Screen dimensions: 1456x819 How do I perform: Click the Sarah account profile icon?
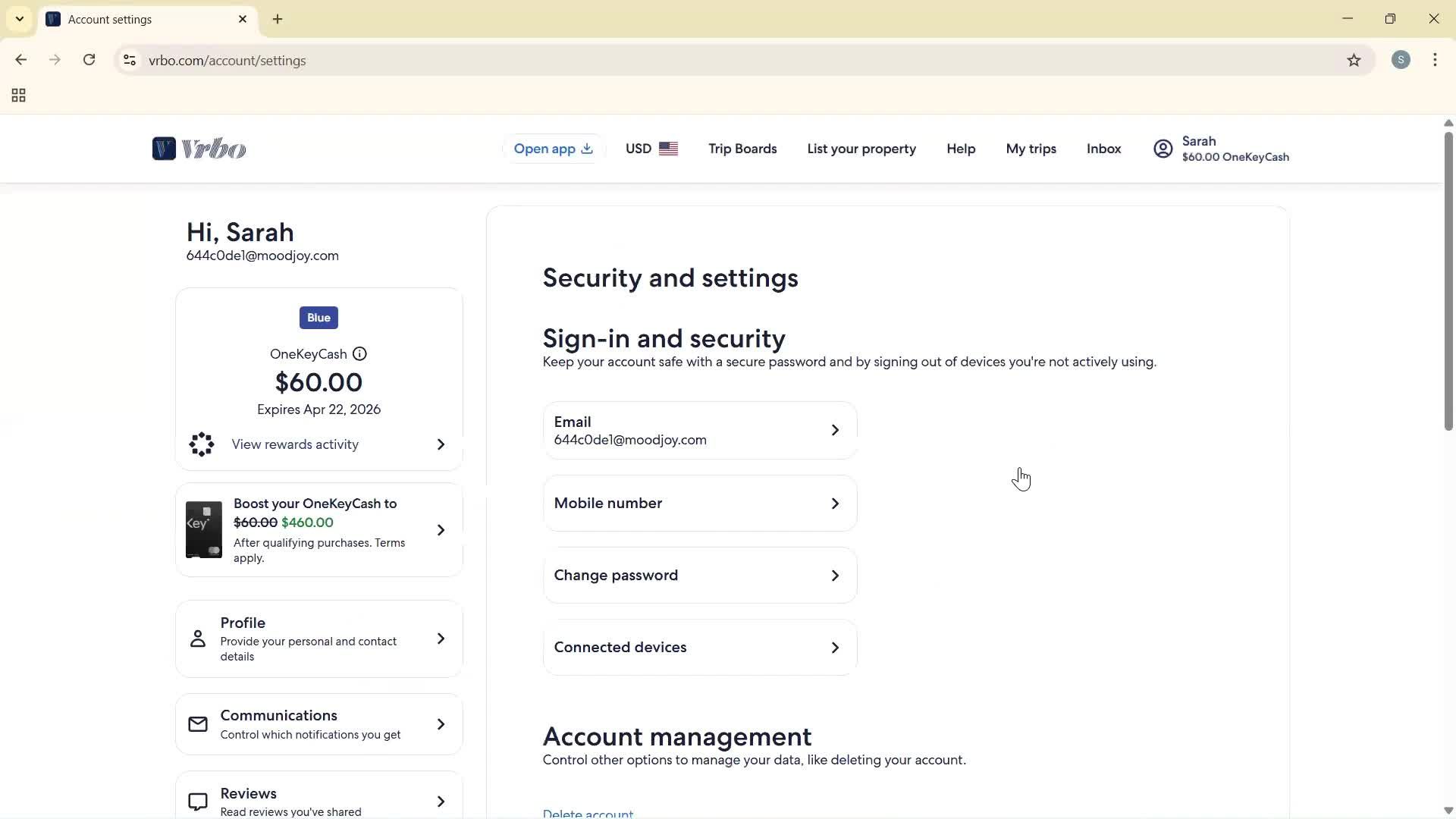(1163, 149)
